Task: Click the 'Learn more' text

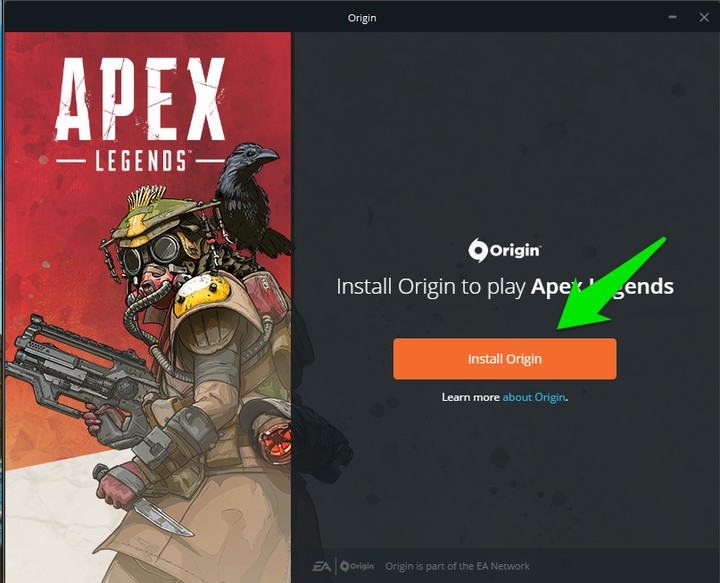Action: coord(471,397)
